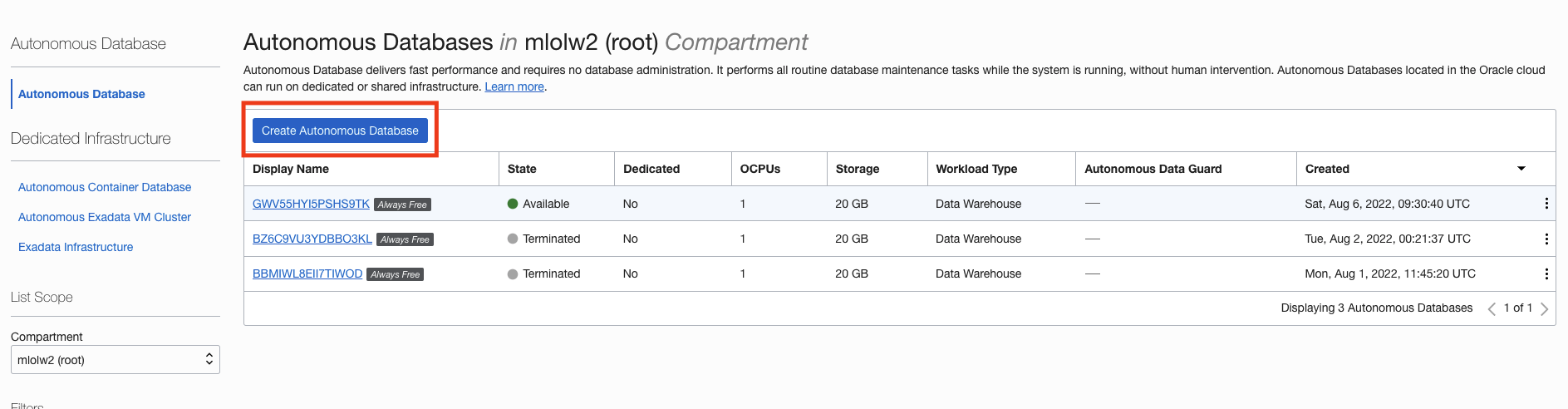Sort by Display Name column header
Screen dimensions: 1568x409
tap(291, 169)
